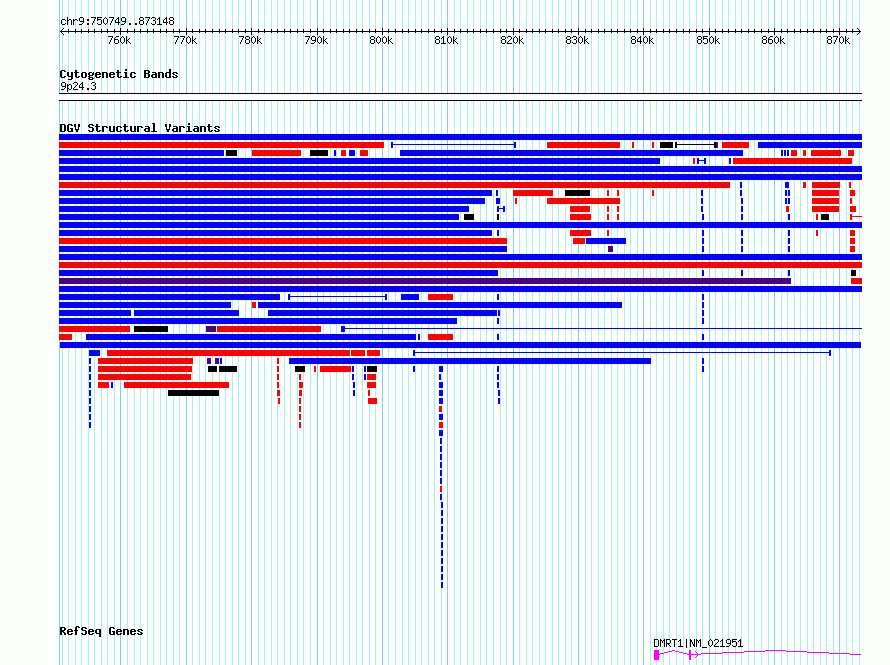Select the 9p24.3 band label
This screenshot has width=890, height=665.
(78, 86)
